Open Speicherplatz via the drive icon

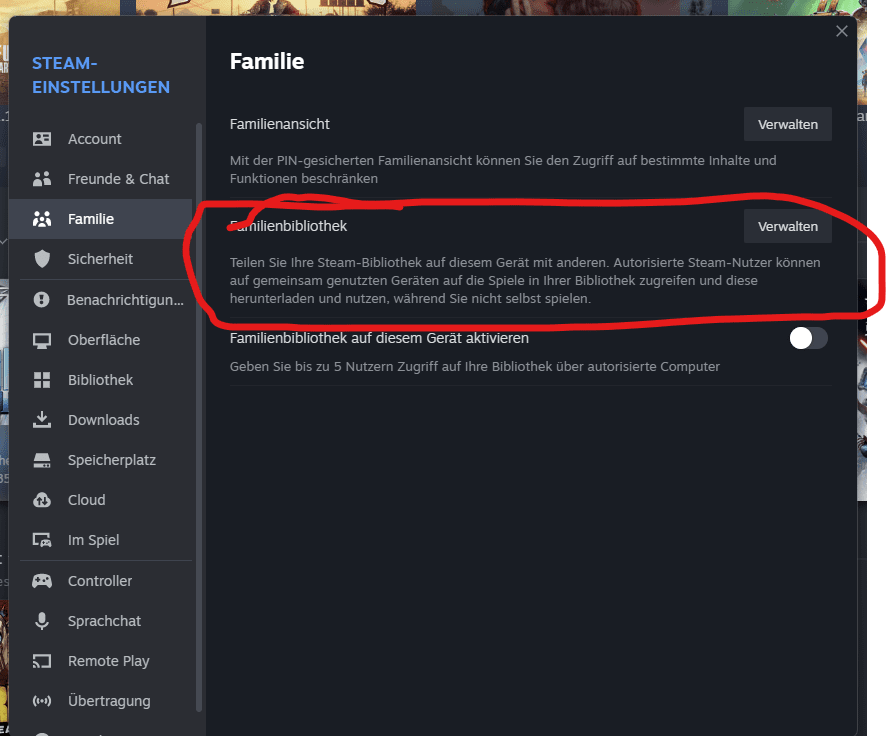[42, 460]
